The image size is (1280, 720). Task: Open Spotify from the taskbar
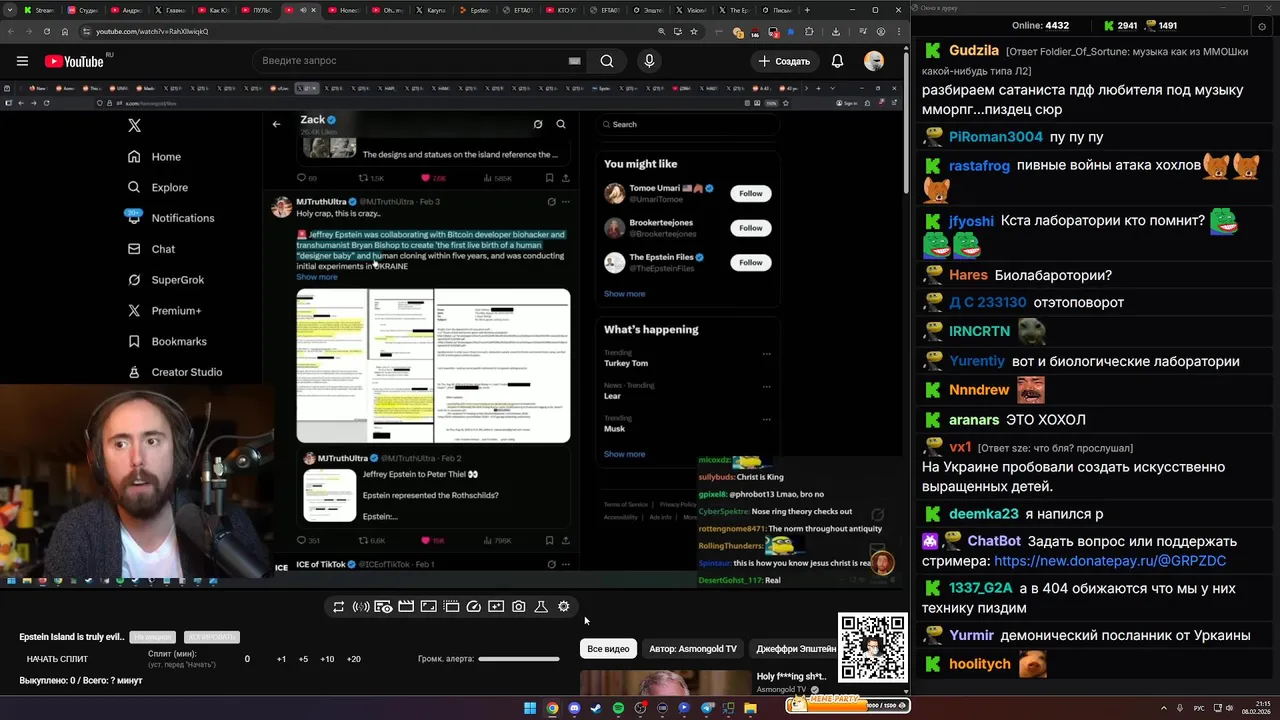[618, 708]
